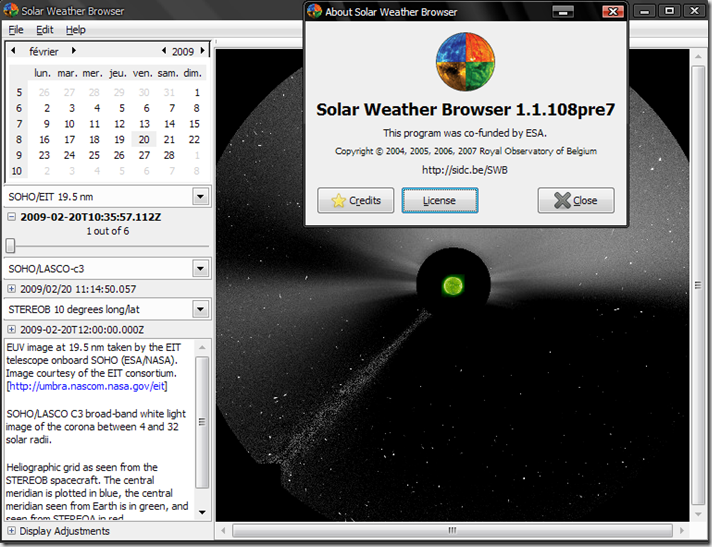Click the description panel scroll up arrow

click(202, 348)
